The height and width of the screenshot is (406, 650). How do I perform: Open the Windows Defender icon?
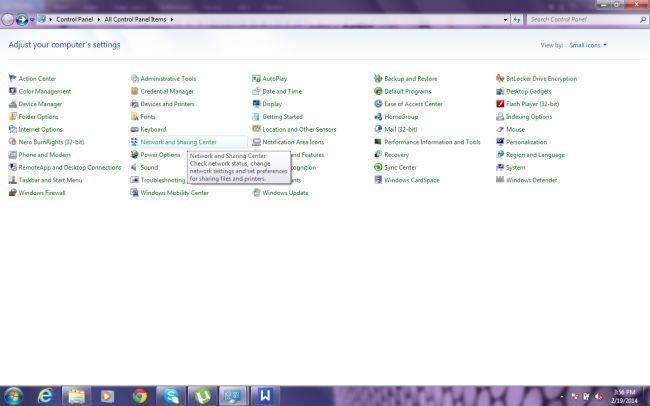pyautogui.click(x=500, y=180)
